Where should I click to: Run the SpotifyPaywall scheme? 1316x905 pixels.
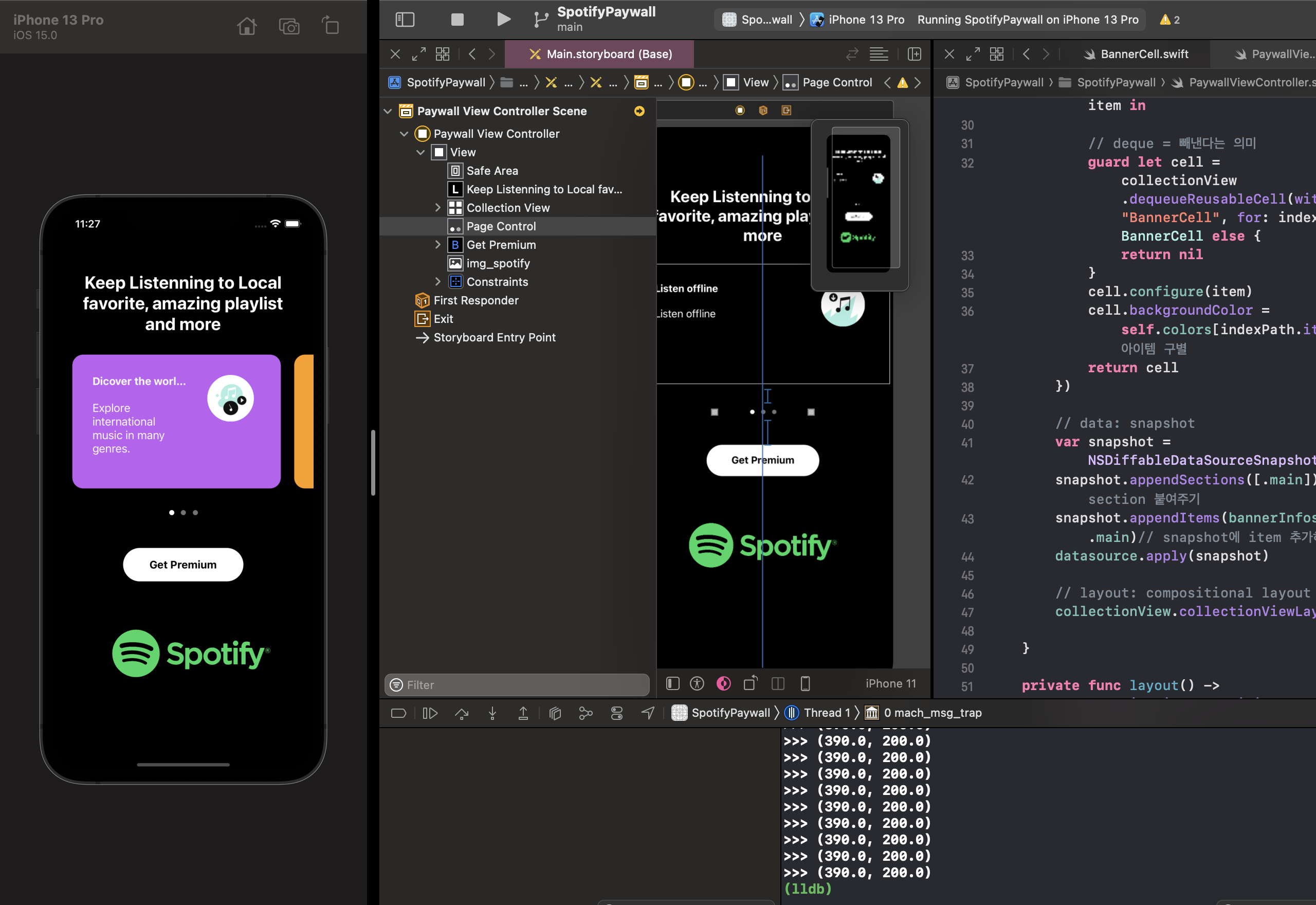(503, 19)
